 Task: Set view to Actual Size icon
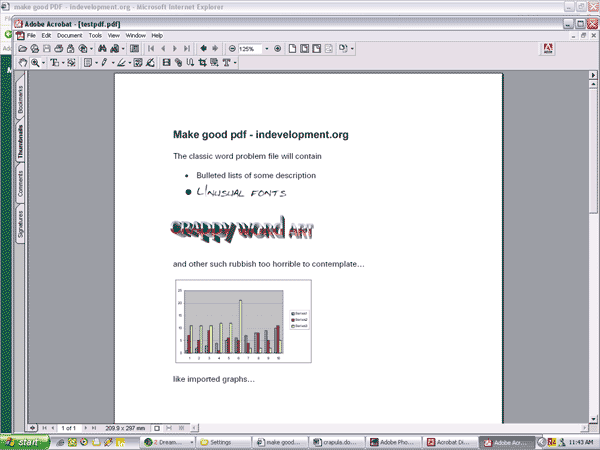click(x=292, y=49)
